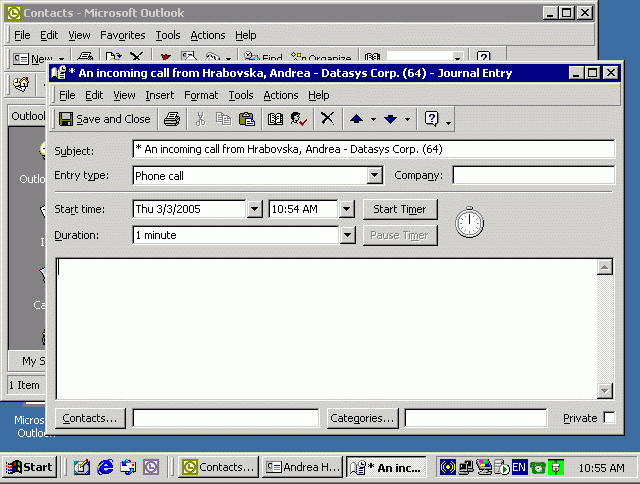Open the Journal Entry Actions menu
640x484 pixels.
(x=280, y=95)
